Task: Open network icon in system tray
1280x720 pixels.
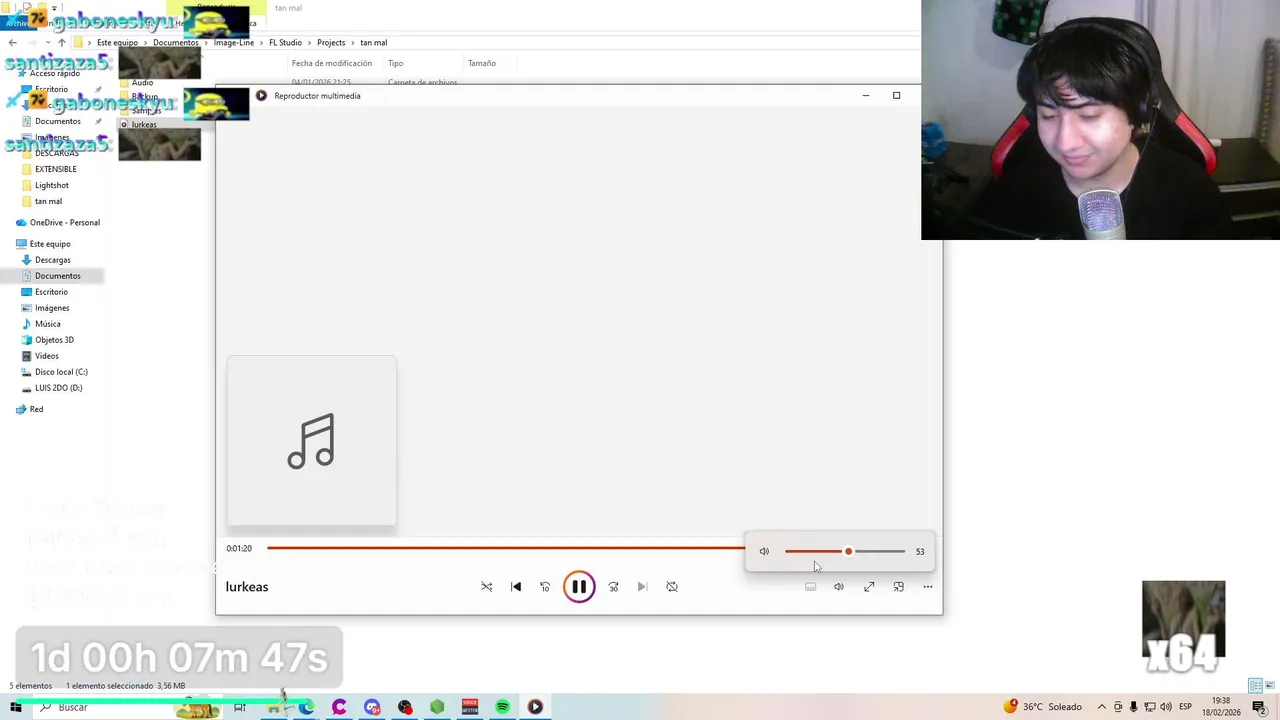Action: (1150, 707)
